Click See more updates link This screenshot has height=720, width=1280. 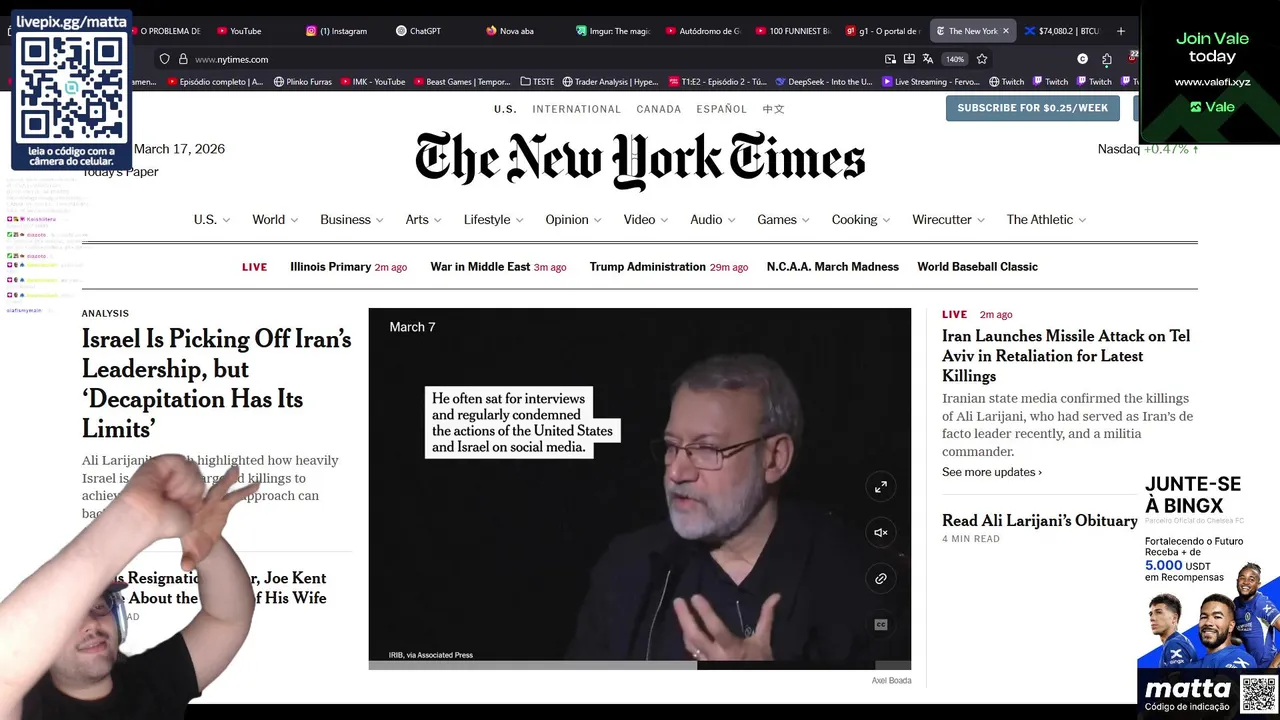(x=992, y=472)
